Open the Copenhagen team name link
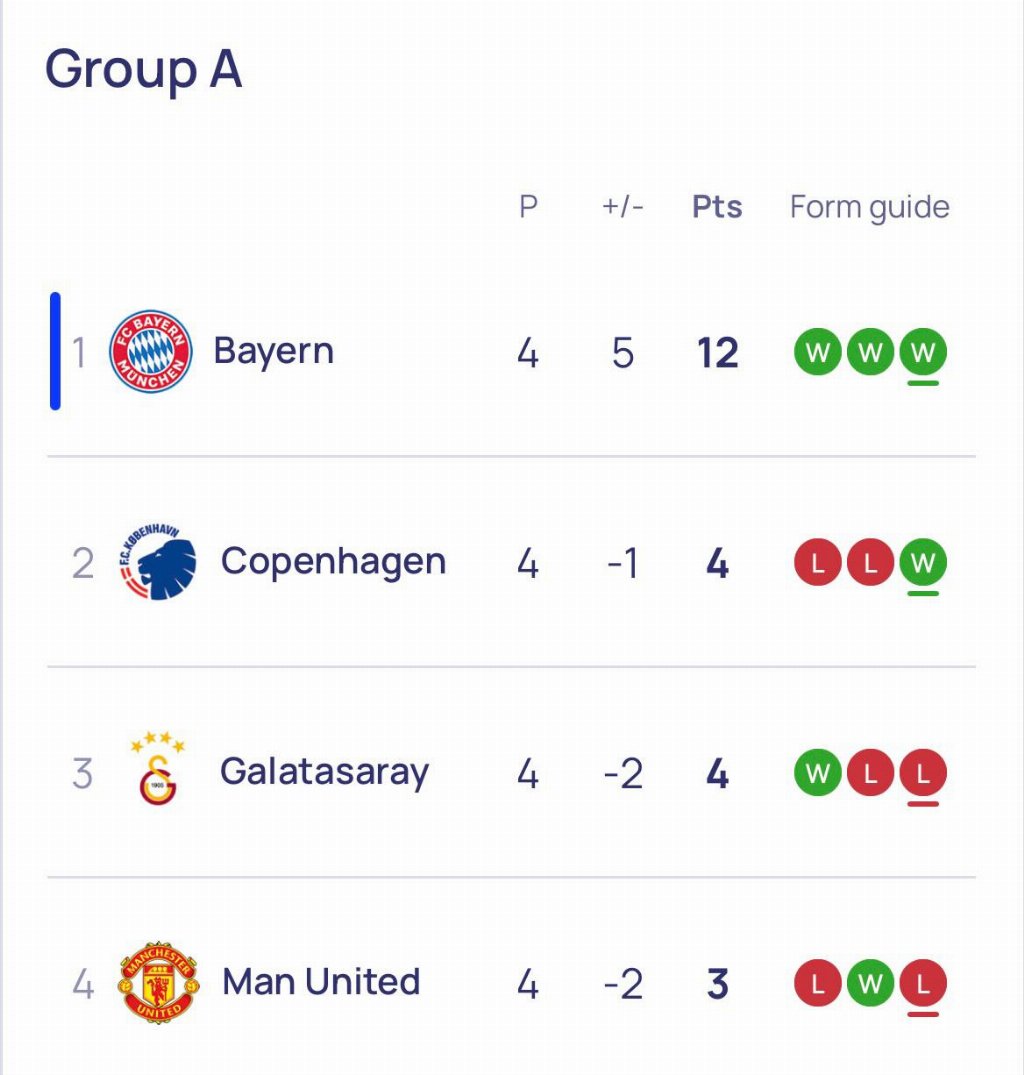This screenshot has height=1075, width=1024. [333, 562]
